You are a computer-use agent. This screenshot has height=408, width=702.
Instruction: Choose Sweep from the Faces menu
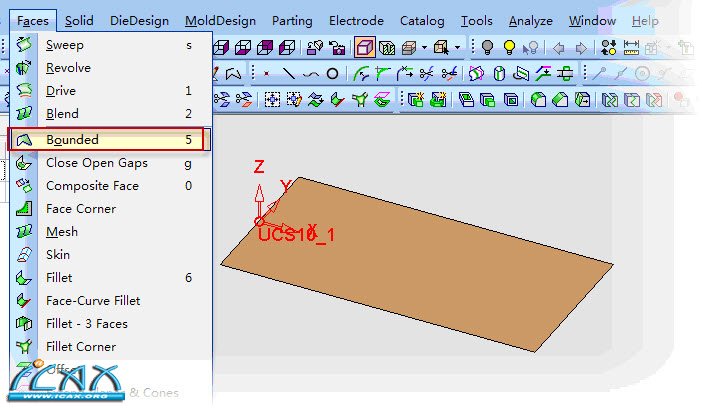point(110,45)
